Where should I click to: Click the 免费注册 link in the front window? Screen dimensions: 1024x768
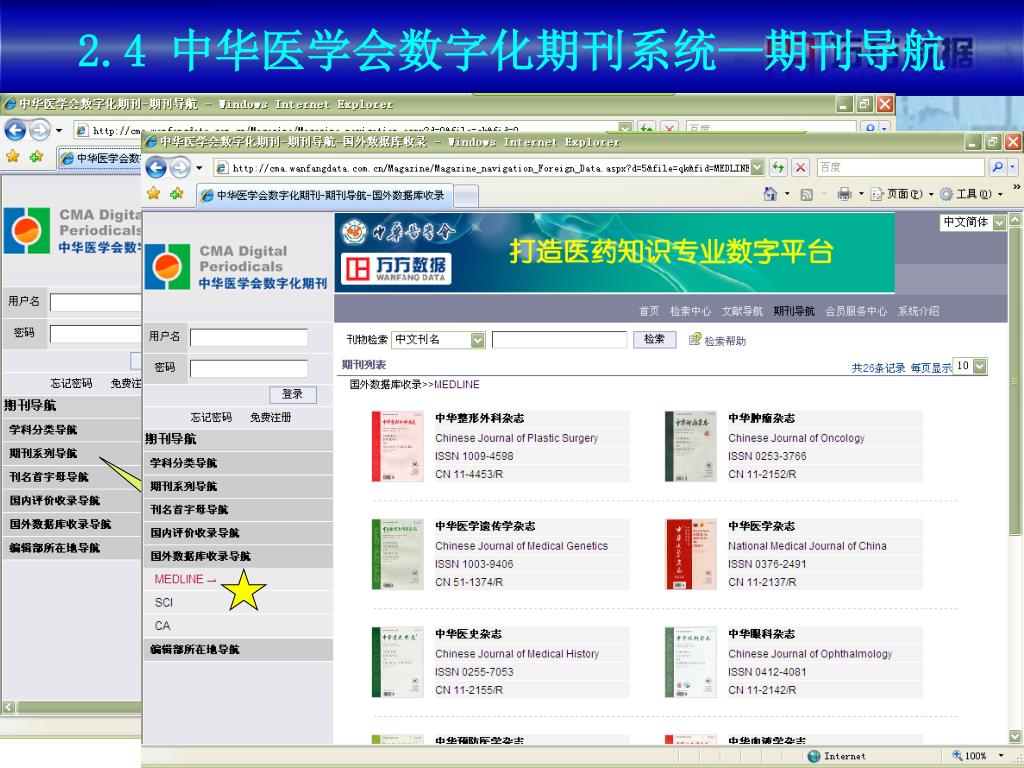(270, 417)
